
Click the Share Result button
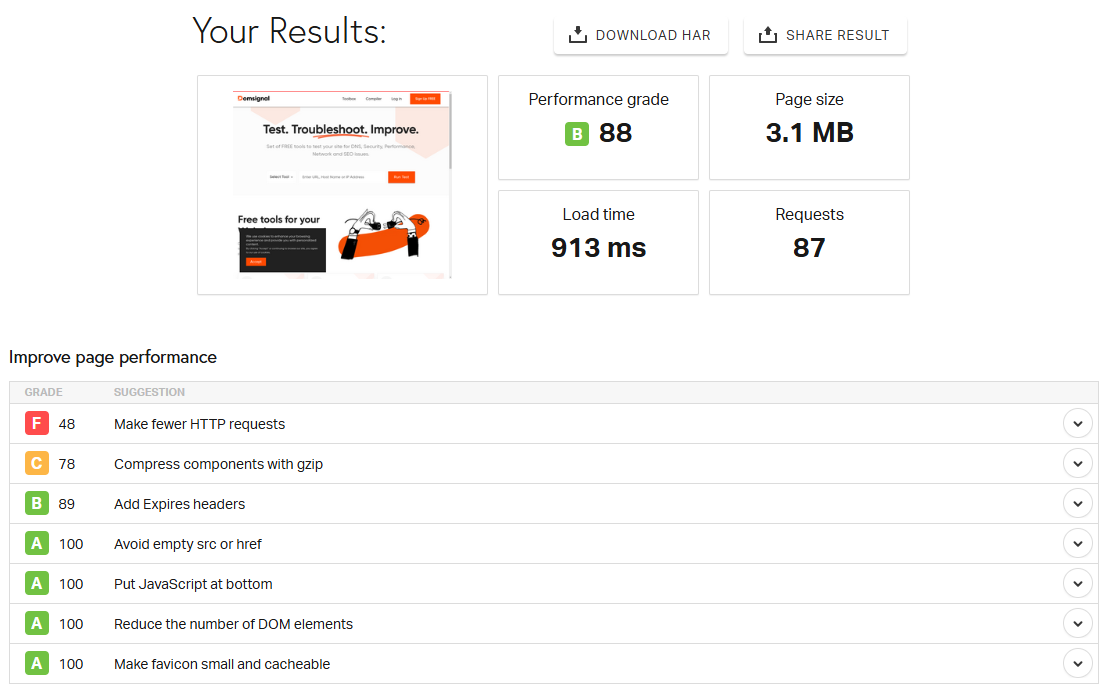(825, 35)
